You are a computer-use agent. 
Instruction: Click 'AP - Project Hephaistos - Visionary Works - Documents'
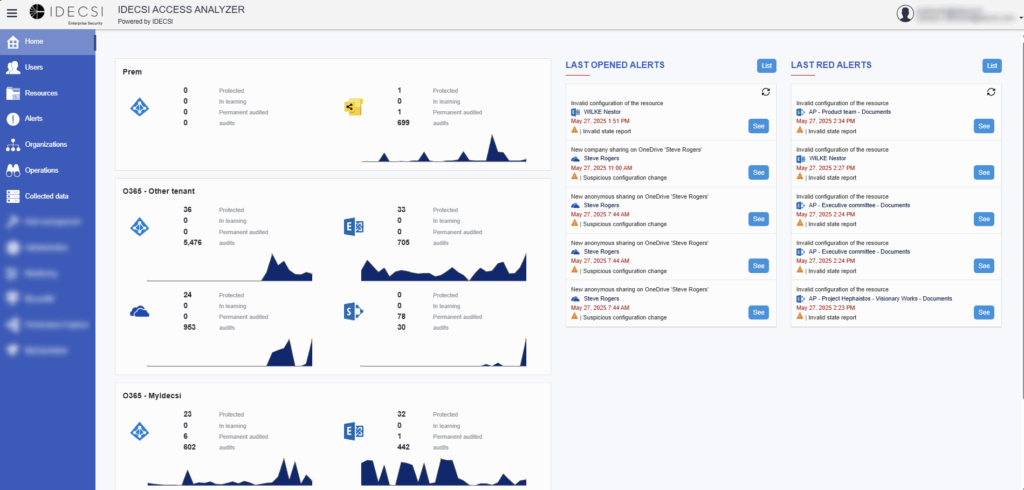tap(880, 299)
